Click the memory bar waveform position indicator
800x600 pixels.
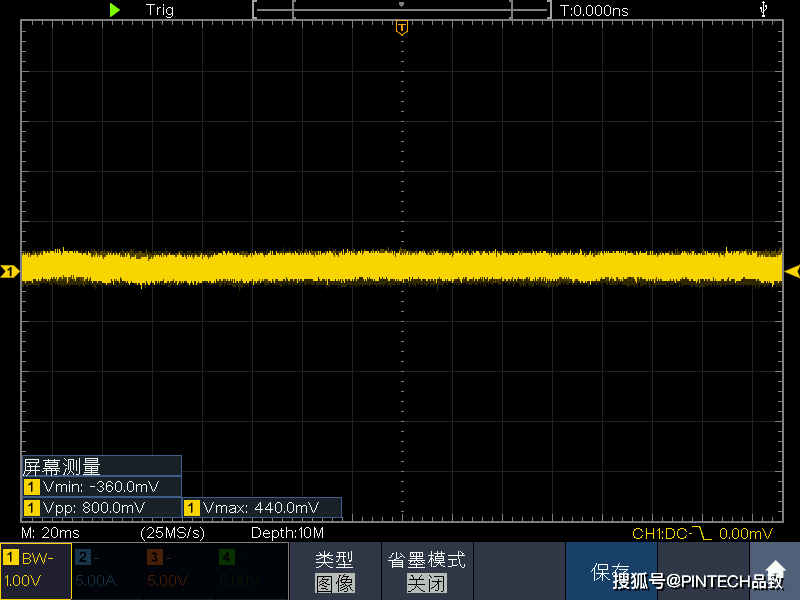pyautogui.click(x=402, y=10)
